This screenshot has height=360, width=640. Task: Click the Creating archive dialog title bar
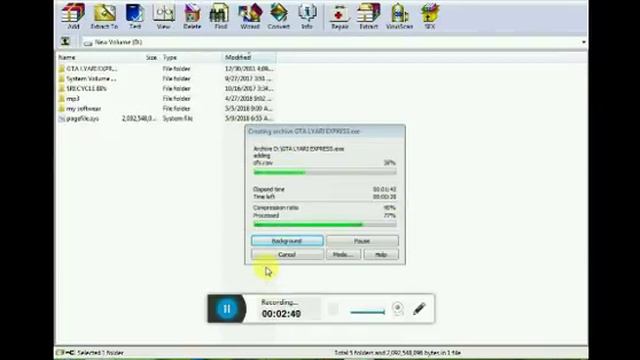coord(325,131)
